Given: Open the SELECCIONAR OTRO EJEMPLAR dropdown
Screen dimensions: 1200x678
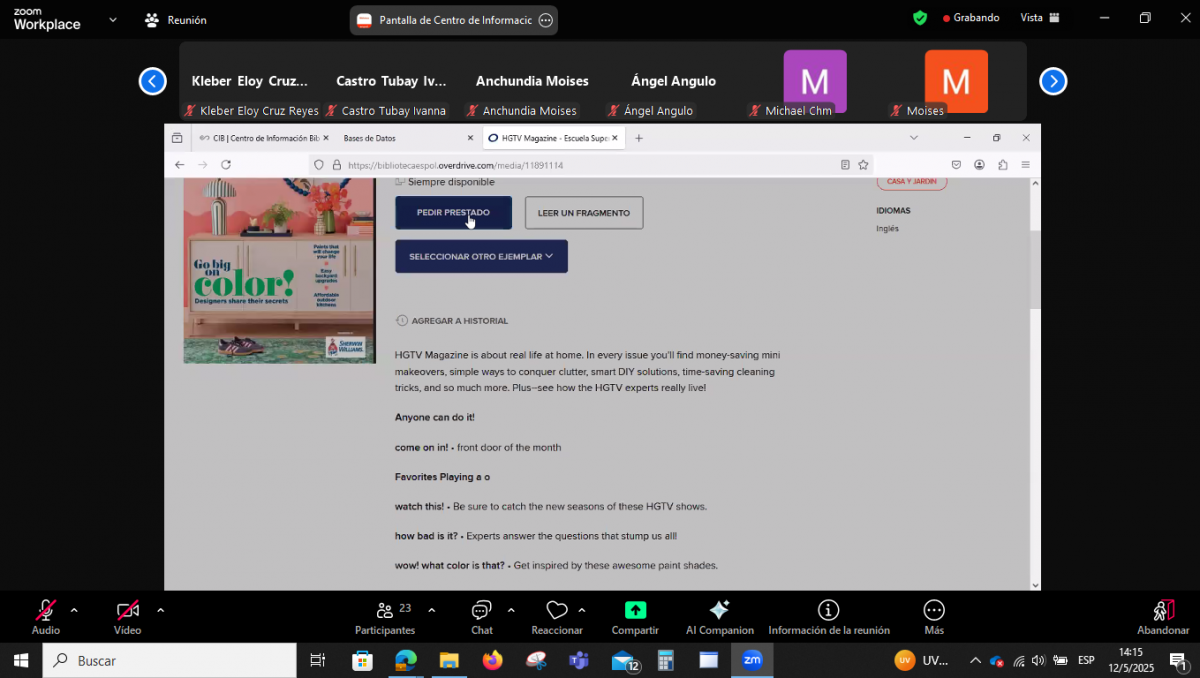Looking at the screenshot, I should point(481,256).
